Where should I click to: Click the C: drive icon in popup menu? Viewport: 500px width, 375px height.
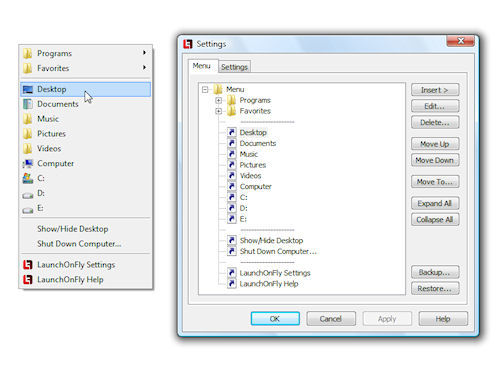28,178
